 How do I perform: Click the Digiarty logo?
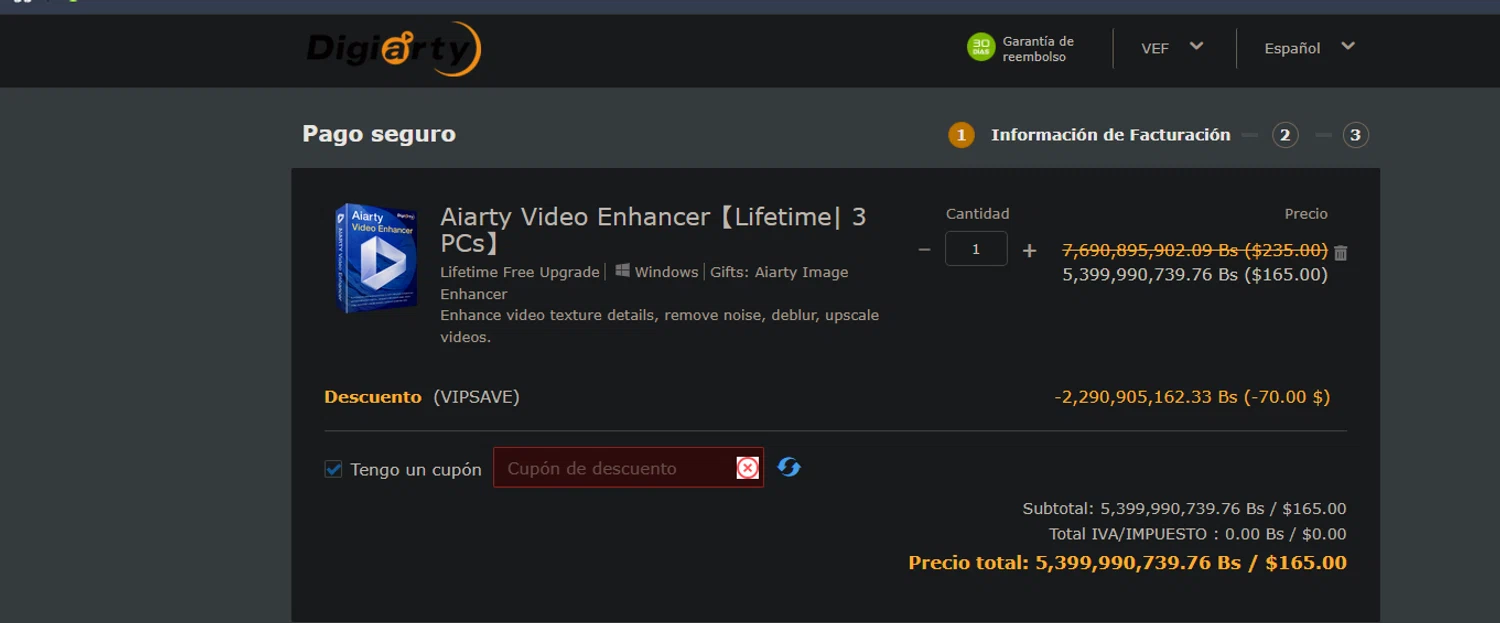point(394,48)
